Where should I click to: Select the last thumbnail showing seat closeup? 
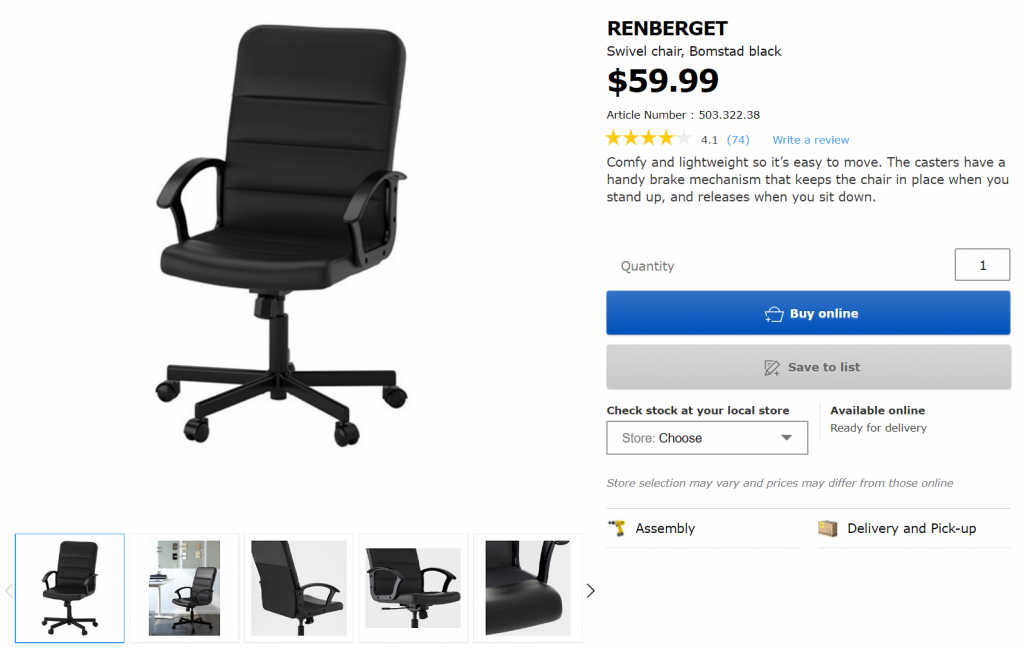(x=528, y=588)
